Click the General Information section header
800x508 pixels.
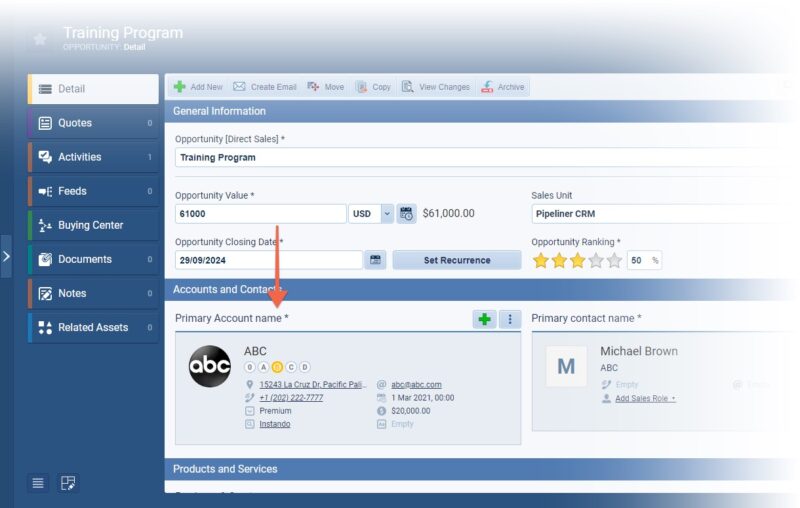(480, 111)
